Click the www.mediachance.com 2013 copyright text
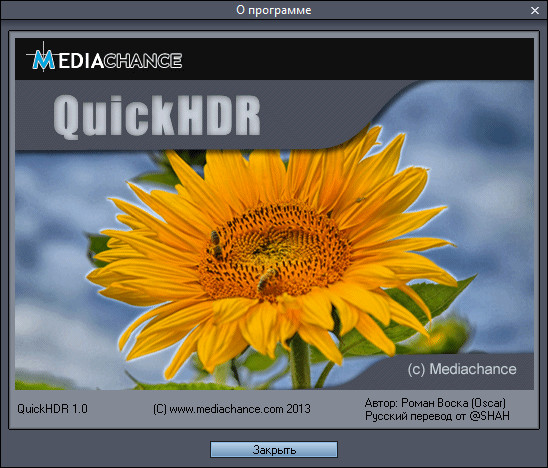 [232, 409]
